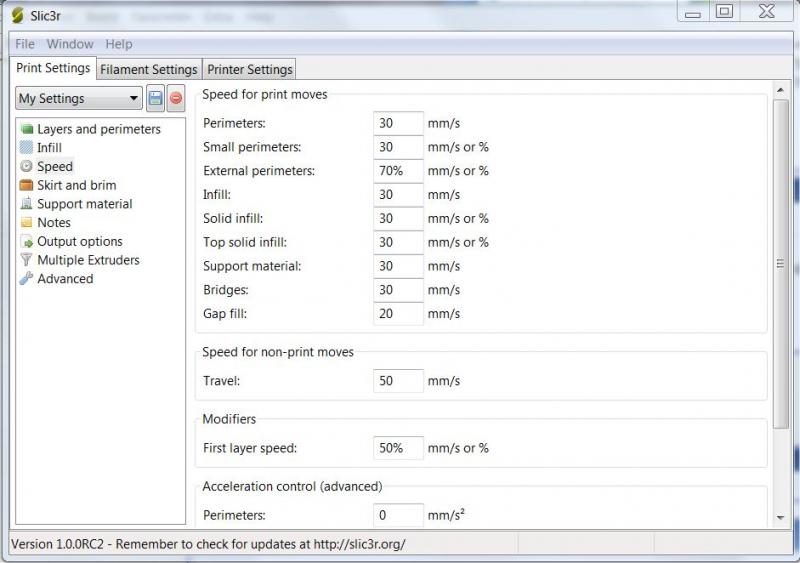Click the Top solid infill speed field
The height and width of the screenshot is (563, 800).
click(x=398, y=242)
